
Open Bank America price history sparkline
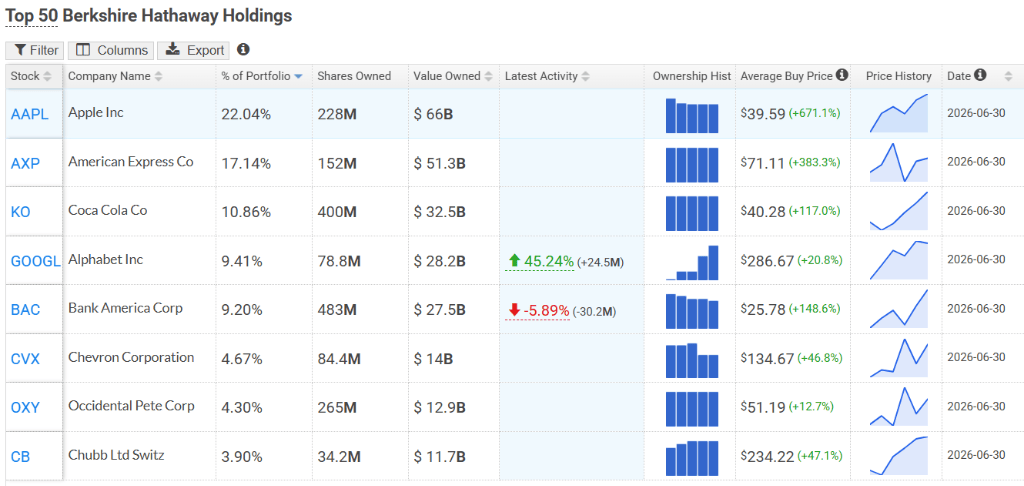899,309
